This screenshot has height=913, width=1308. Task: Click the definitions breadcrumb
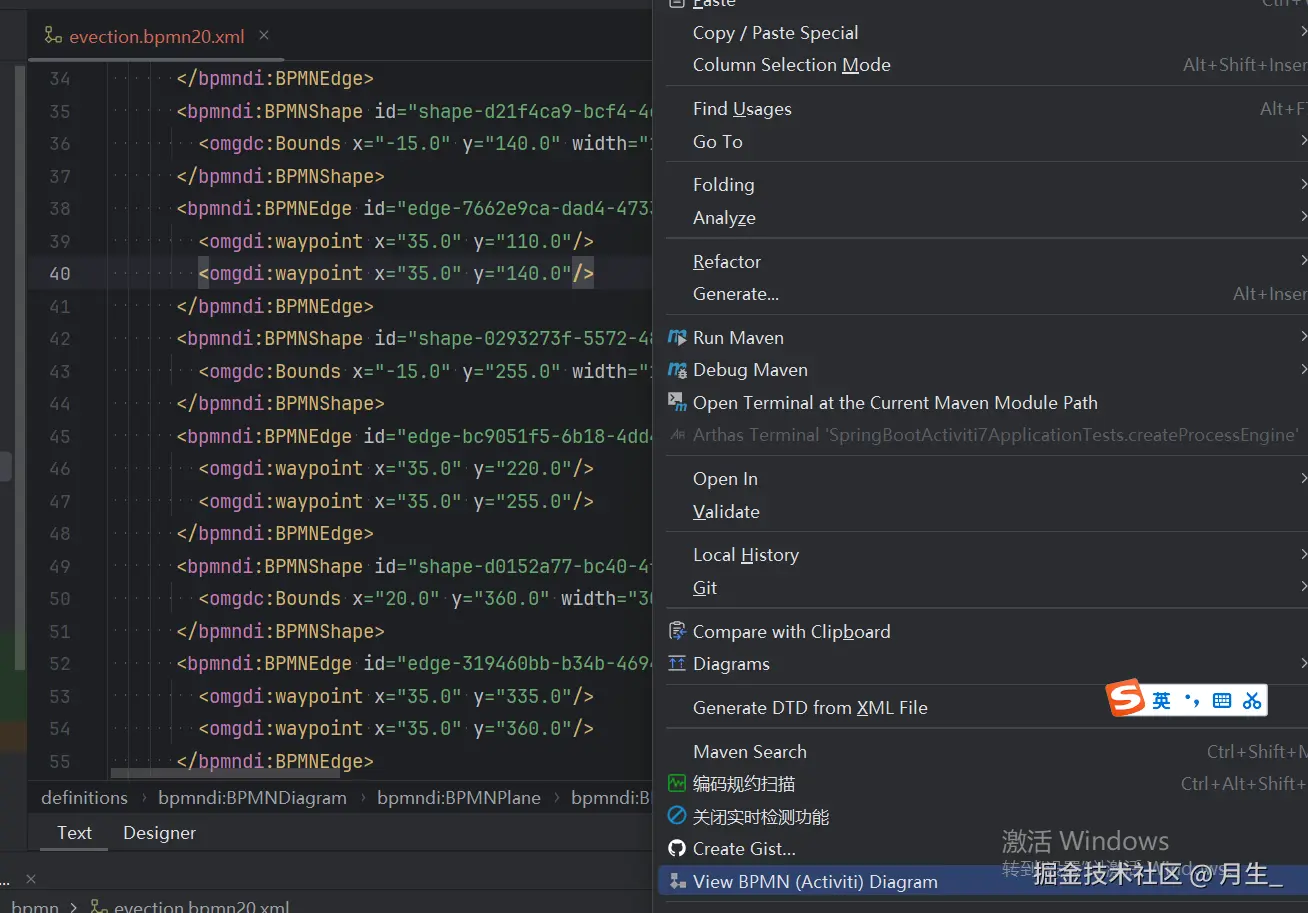coord(84,798)
